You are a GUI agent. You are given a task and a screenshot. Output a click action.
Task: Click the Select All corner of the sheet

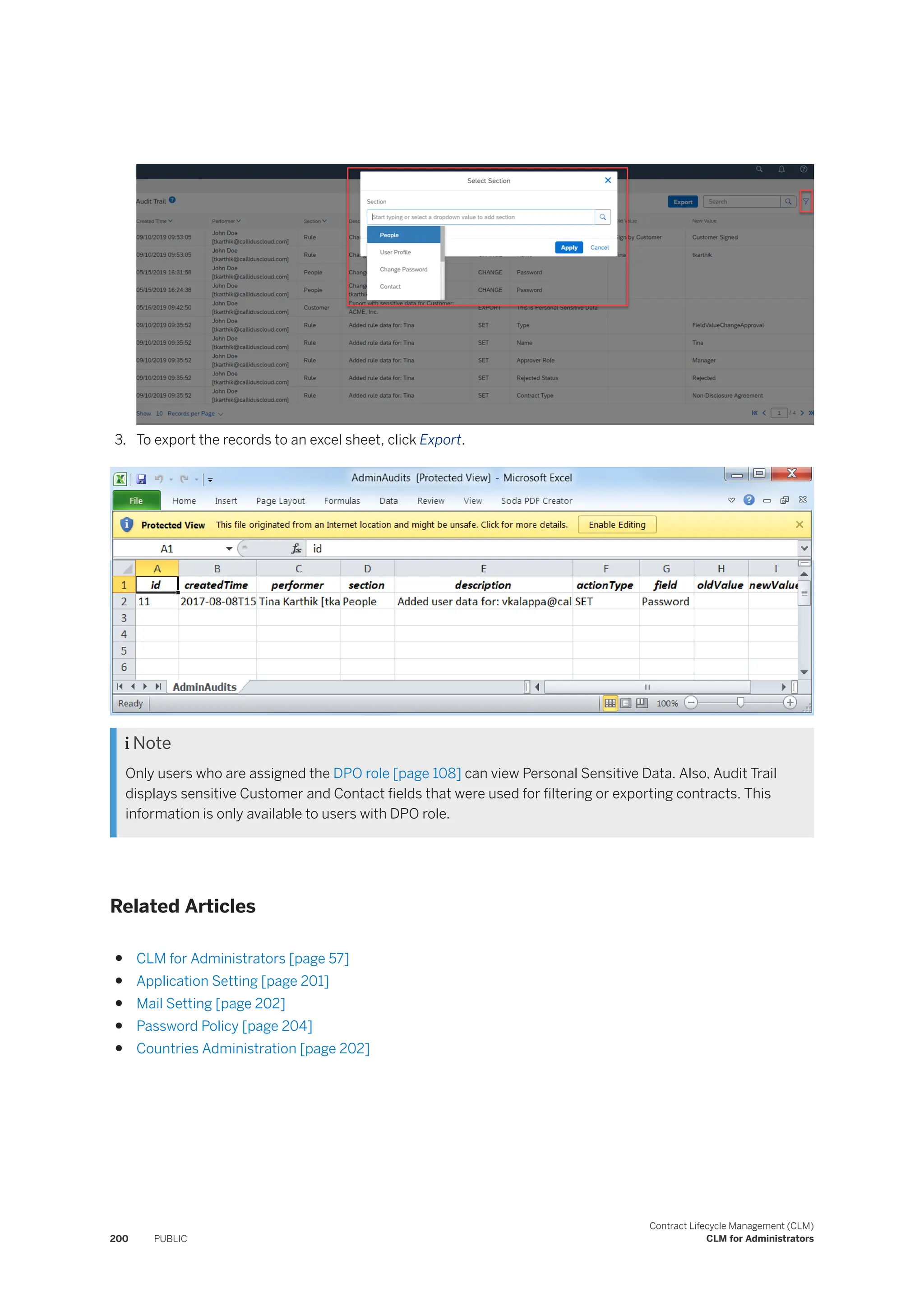point(124,568)
